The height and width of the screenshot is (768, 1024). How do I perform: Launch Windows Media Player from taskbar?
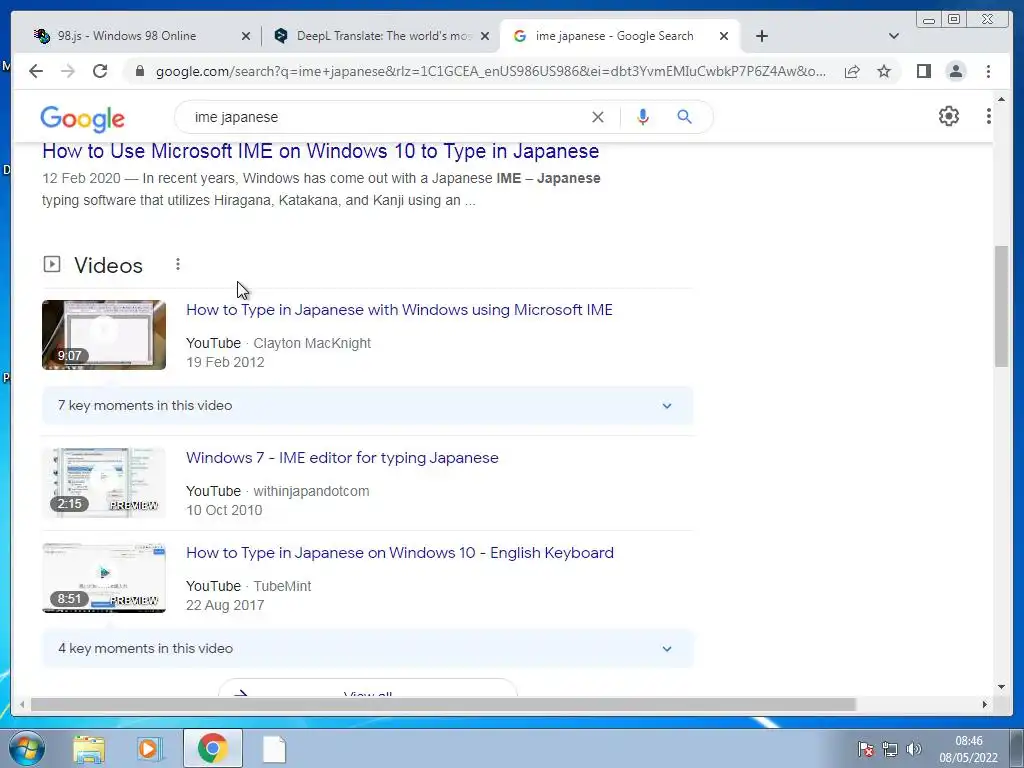click(x=149, y=749)
